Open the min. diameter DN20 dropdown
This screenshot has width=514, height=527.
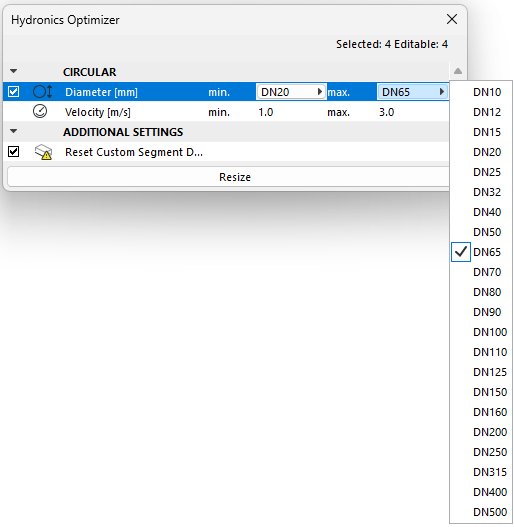click(291, 92)
